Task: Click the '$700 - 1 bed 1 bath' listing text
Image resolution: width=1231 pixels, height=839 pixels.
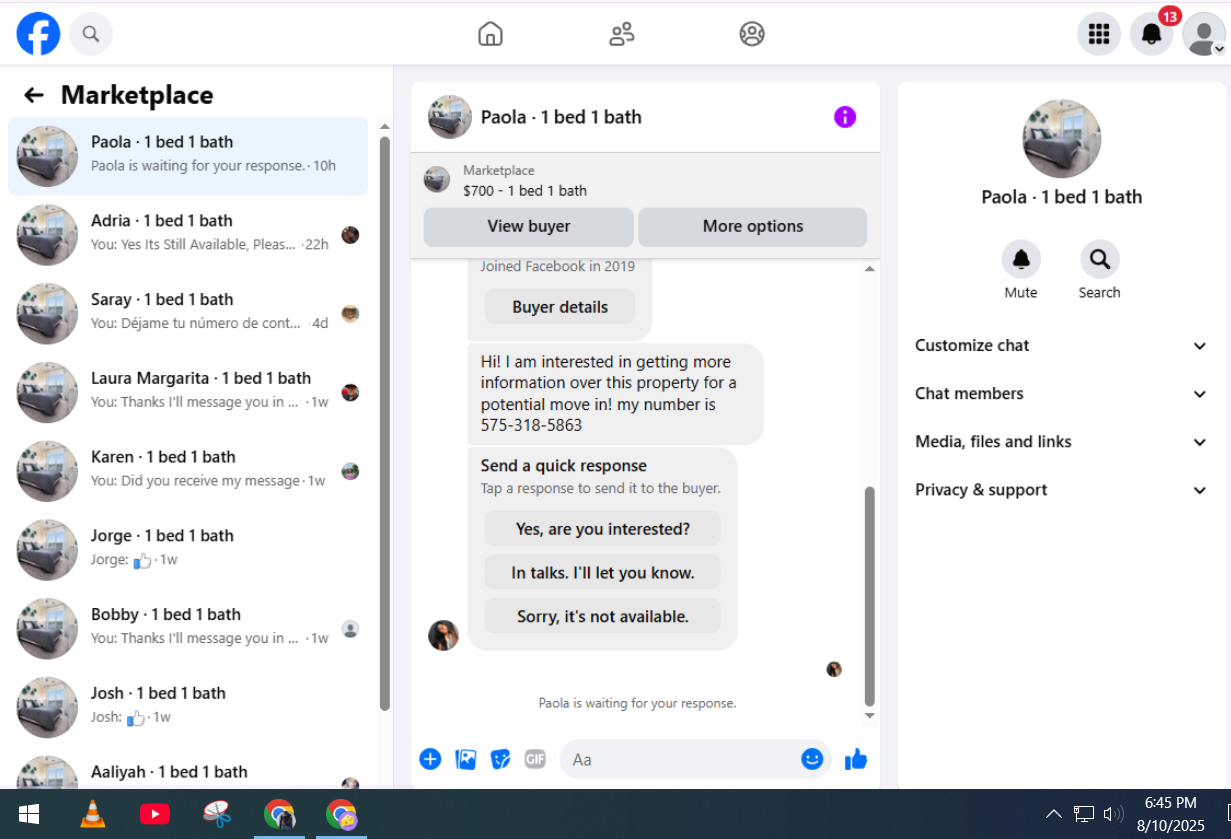Action: click(x=525, y=190)
